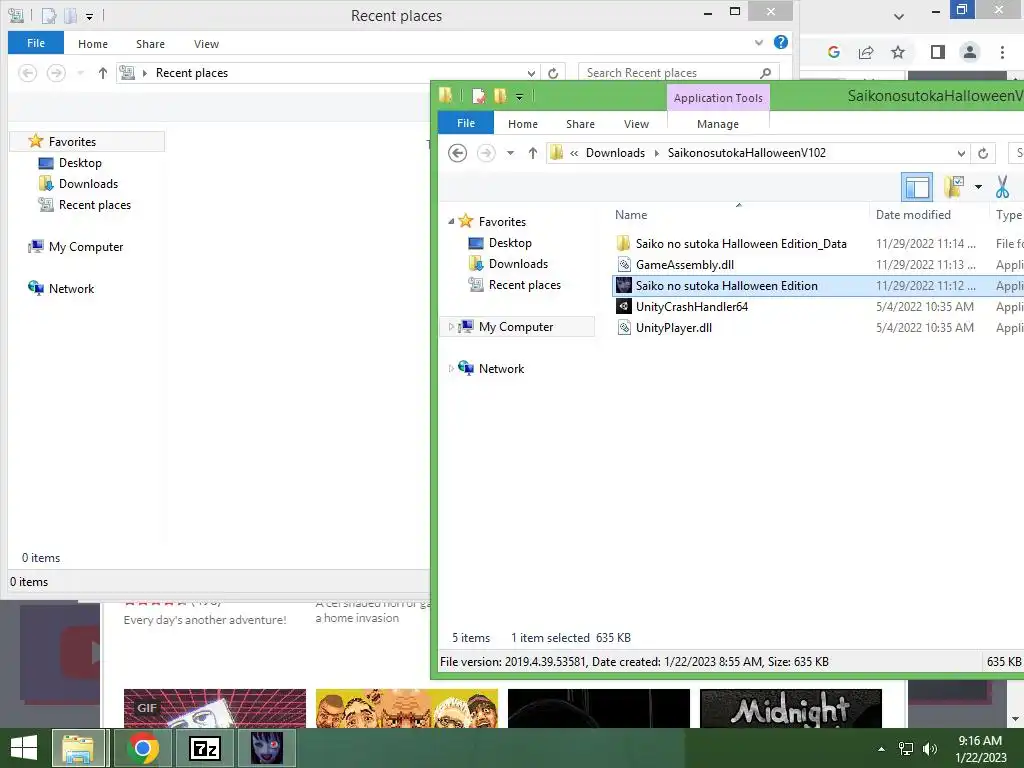Open Windows Start button
This screenshot has width=1024, height=768.
click(x=24, y=748)
